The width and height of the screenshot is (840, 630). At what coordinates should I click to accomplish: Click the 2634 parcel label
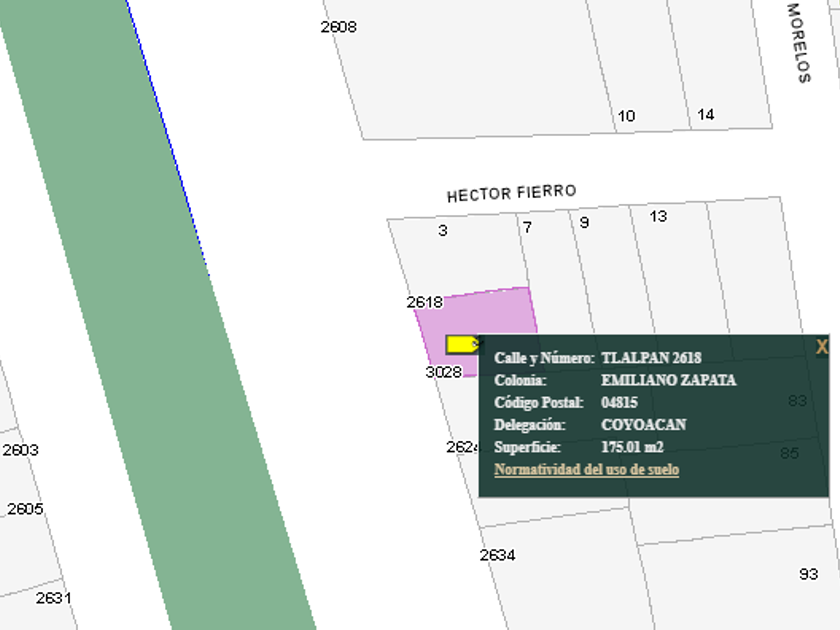[x=498, y=556]
